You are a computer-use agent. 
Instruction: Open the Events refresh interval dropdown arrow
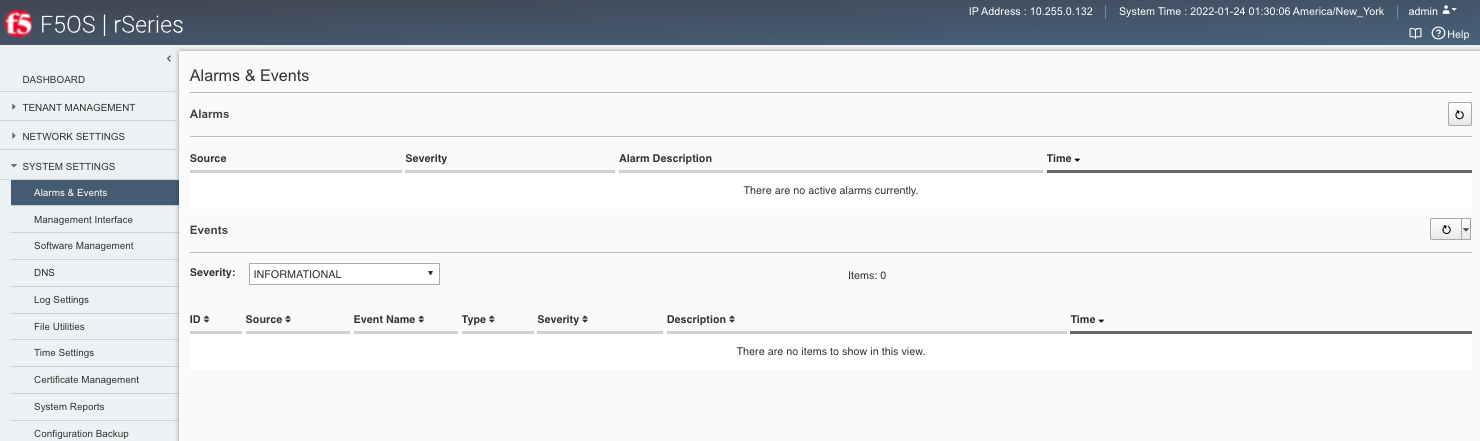(1466, 230)
